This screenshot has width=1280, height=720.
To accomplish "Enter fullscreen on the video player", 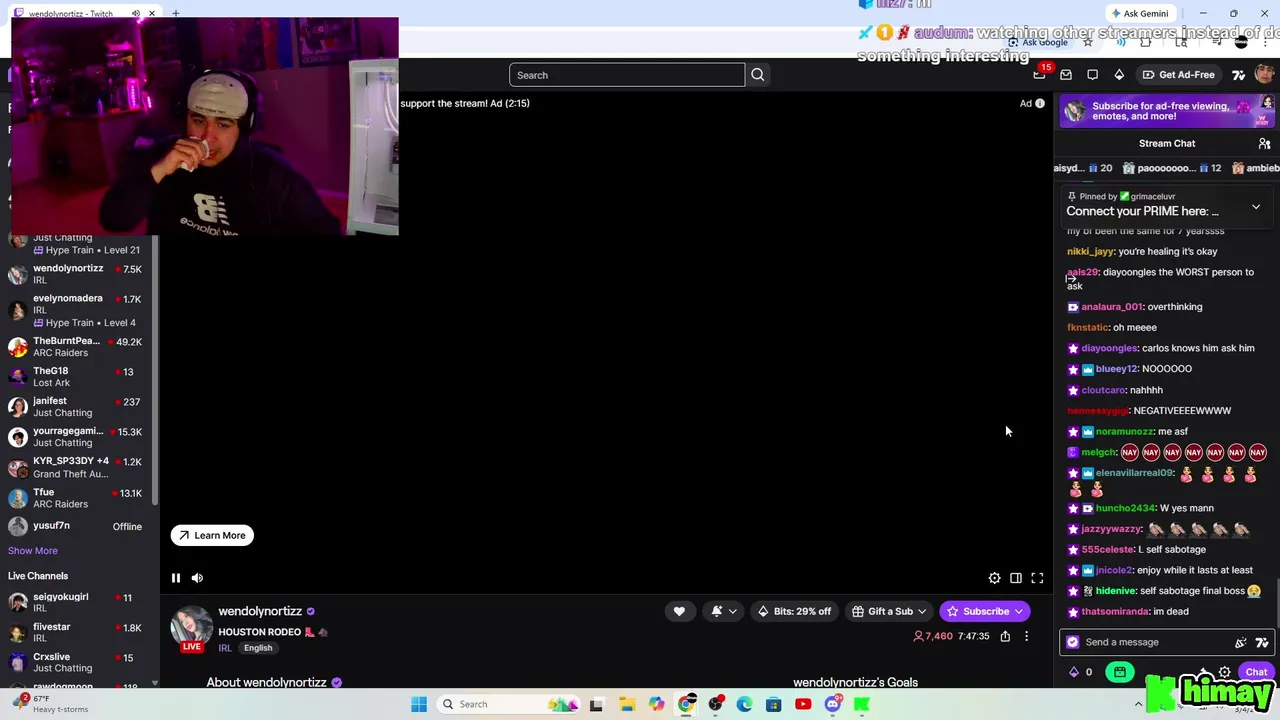I will (x=1037, y=578).
